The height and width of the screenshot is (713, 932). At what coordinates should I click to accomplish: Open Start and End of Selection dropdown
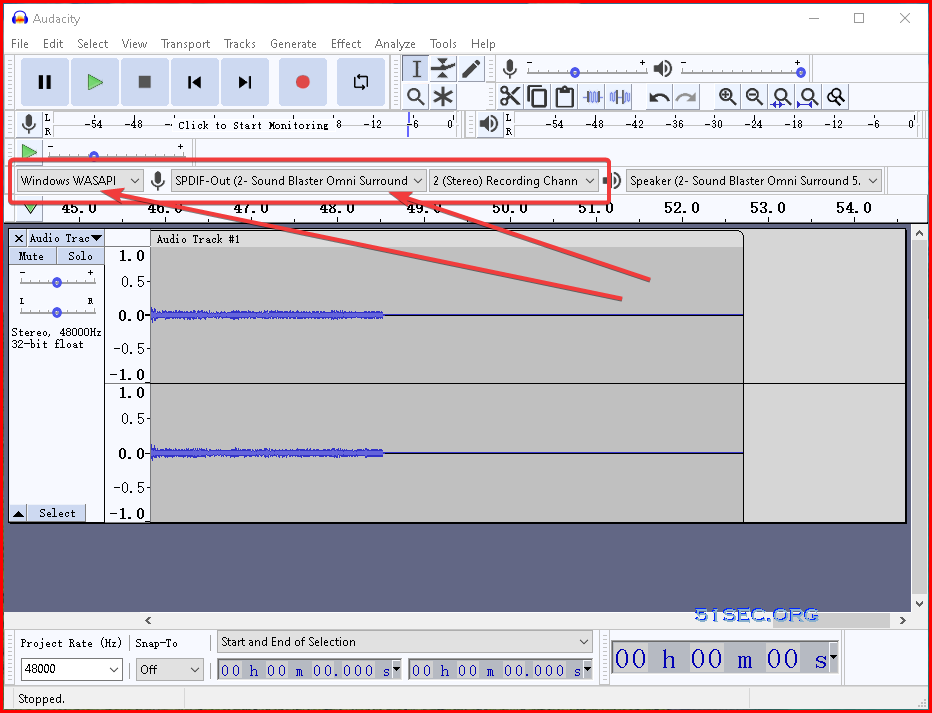coord(404,642)
